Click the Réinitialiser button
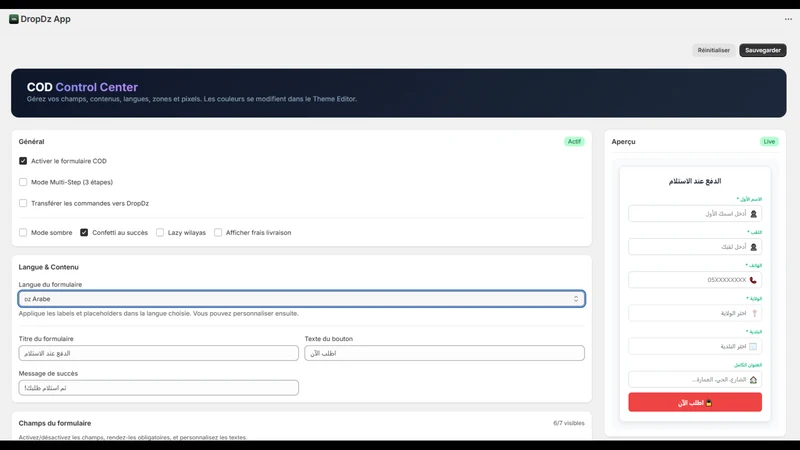Image resolution: width=800 pixels, height=450 pixels. coord(713,50)
